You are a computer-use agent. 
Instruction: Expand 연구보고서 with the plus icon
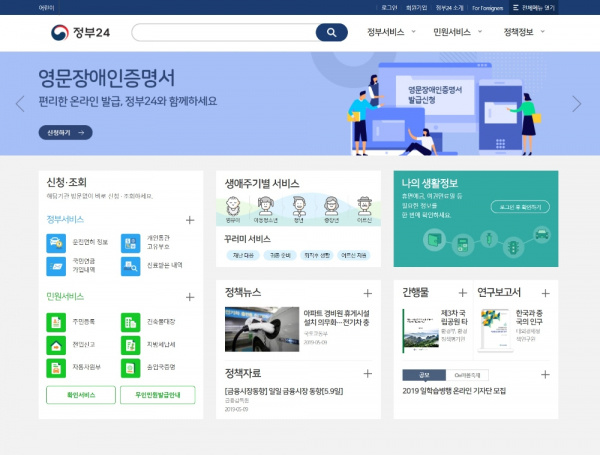coord(546,293)
